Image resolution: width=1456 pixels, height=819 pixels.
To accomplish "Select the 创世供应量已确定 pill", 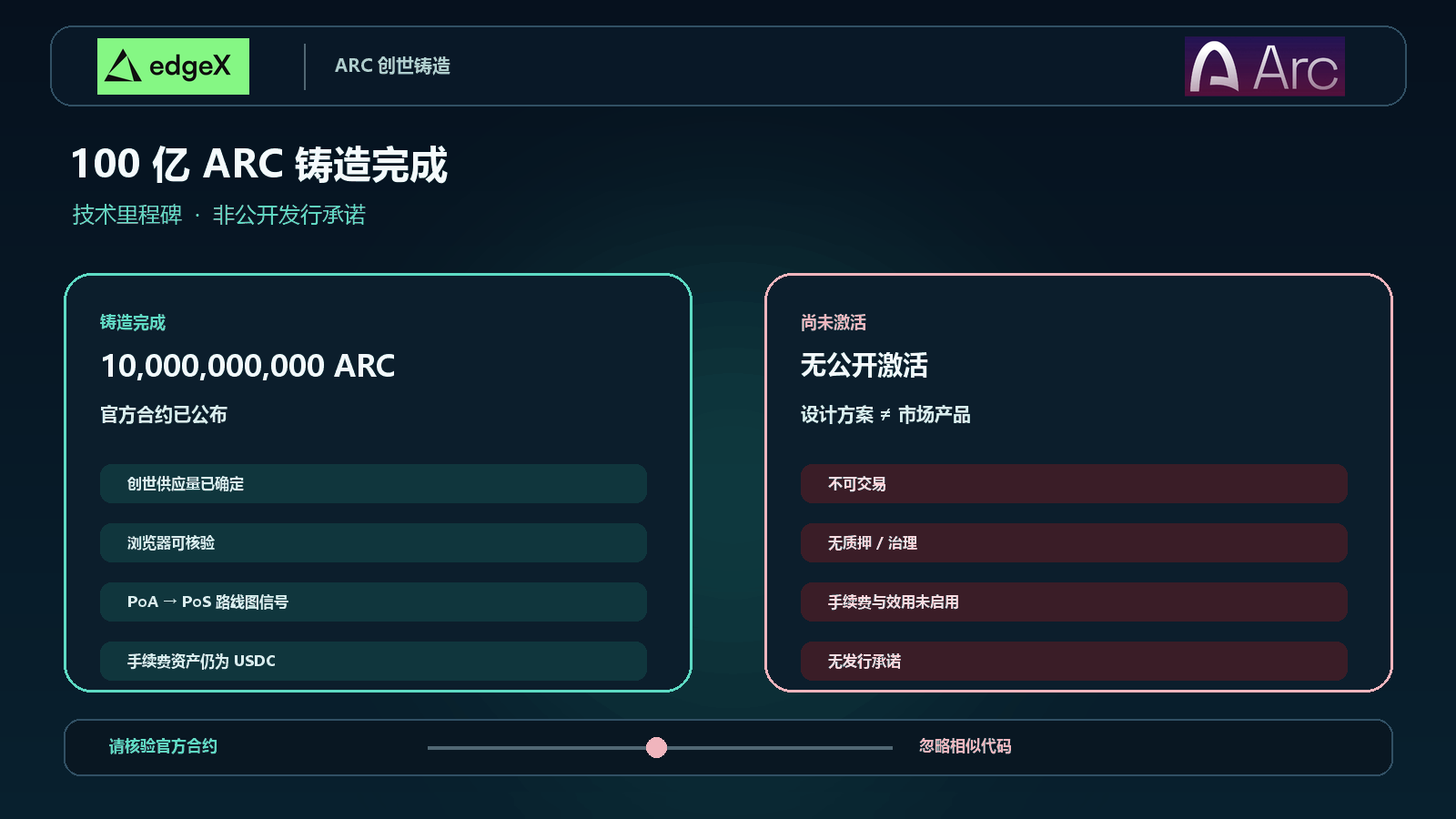I will tap(373, 484).
